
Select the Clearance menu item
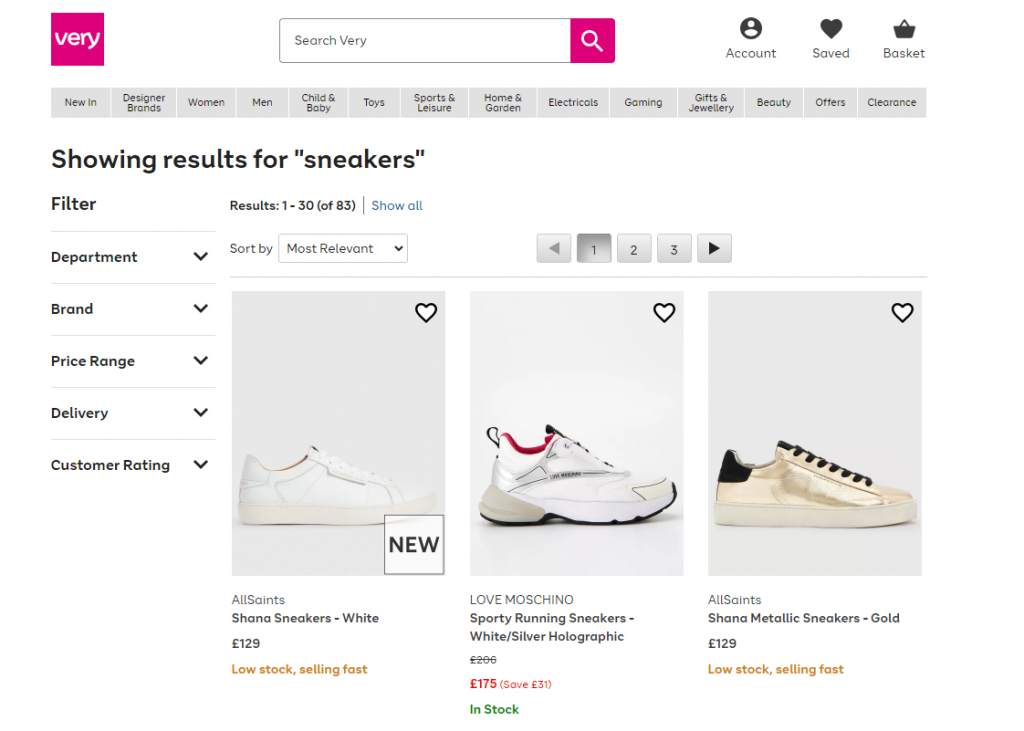[x=891, y=103]
